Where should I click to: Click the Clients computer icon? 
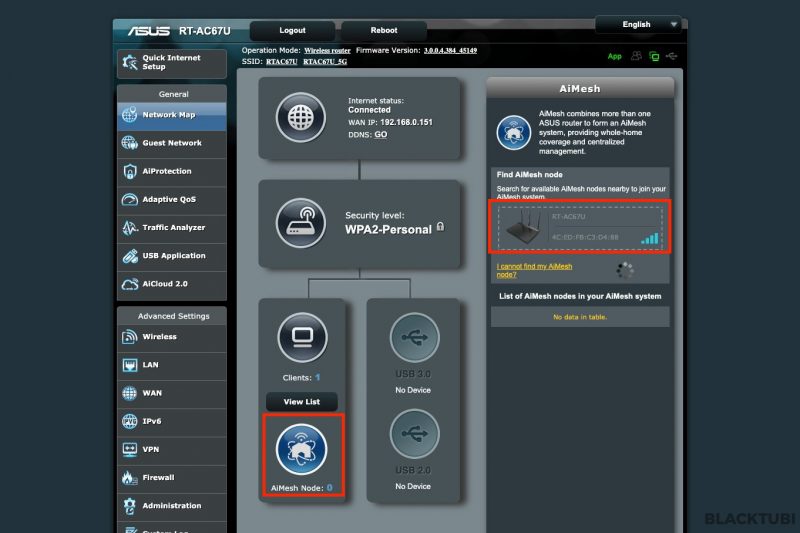click(x=303, y=338)
